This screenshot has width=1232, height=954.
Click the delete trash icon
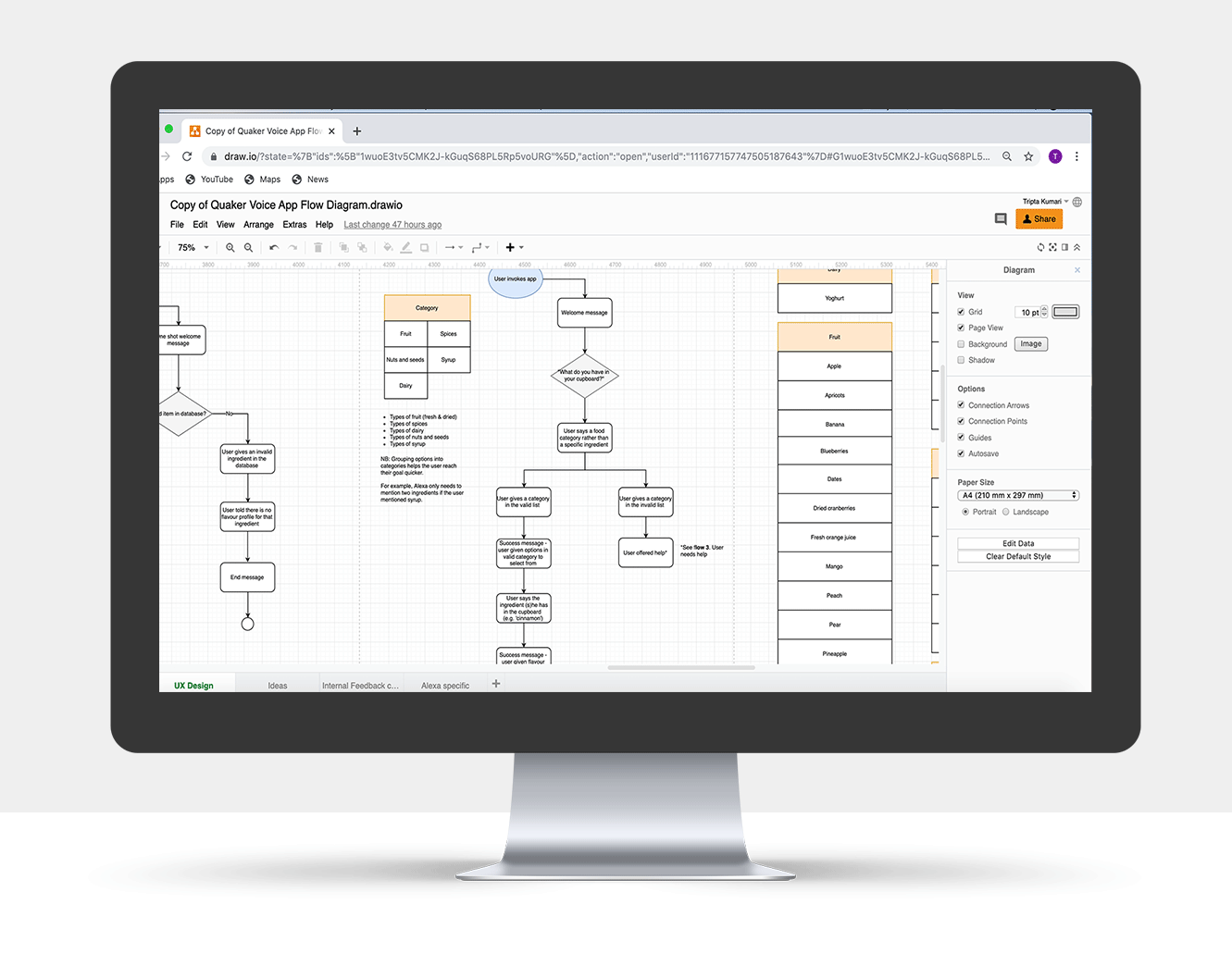click(x=318, y=248)
